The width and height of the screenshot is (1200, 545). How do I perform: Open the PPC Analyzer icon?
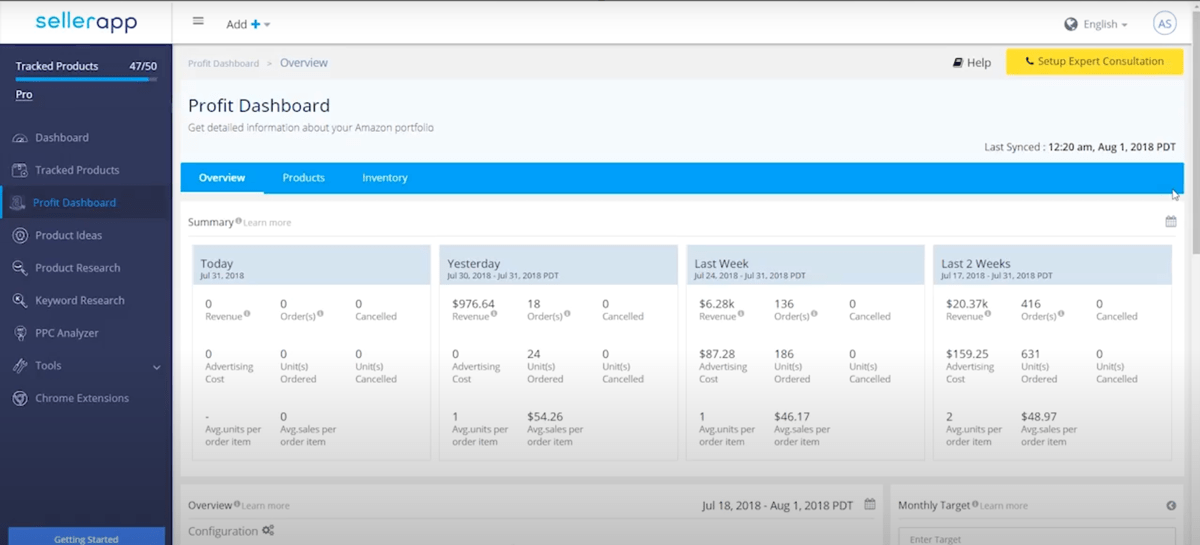coord(20,333)
